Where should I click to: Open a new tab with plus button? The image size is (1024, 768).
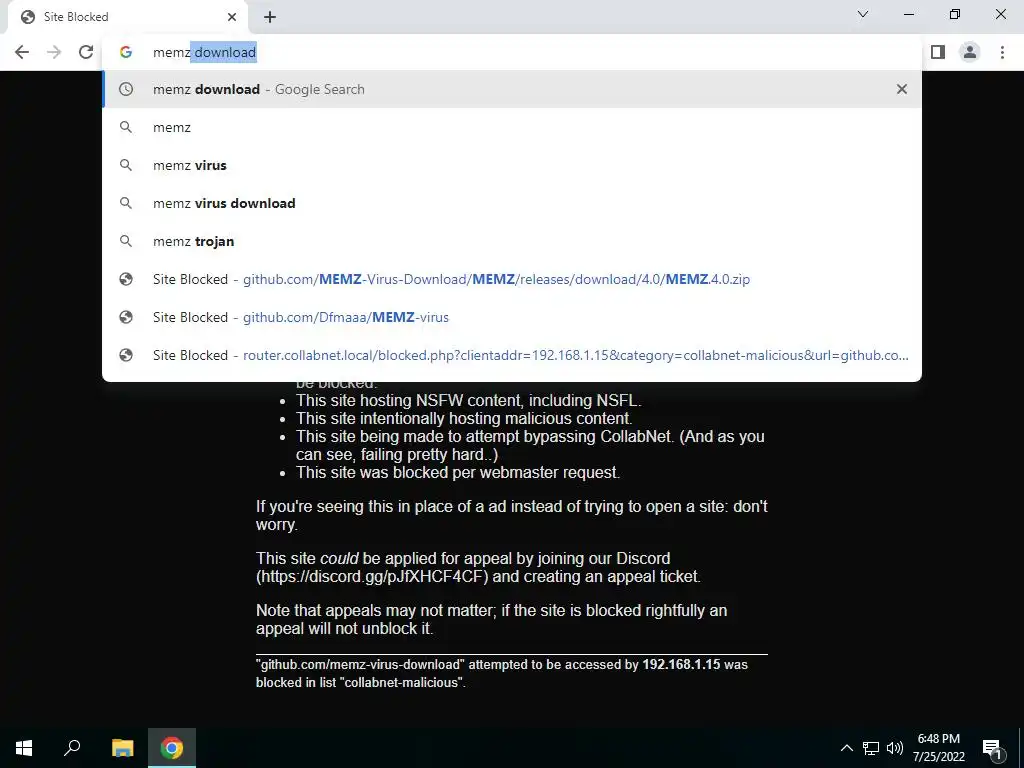coord(270,17)
